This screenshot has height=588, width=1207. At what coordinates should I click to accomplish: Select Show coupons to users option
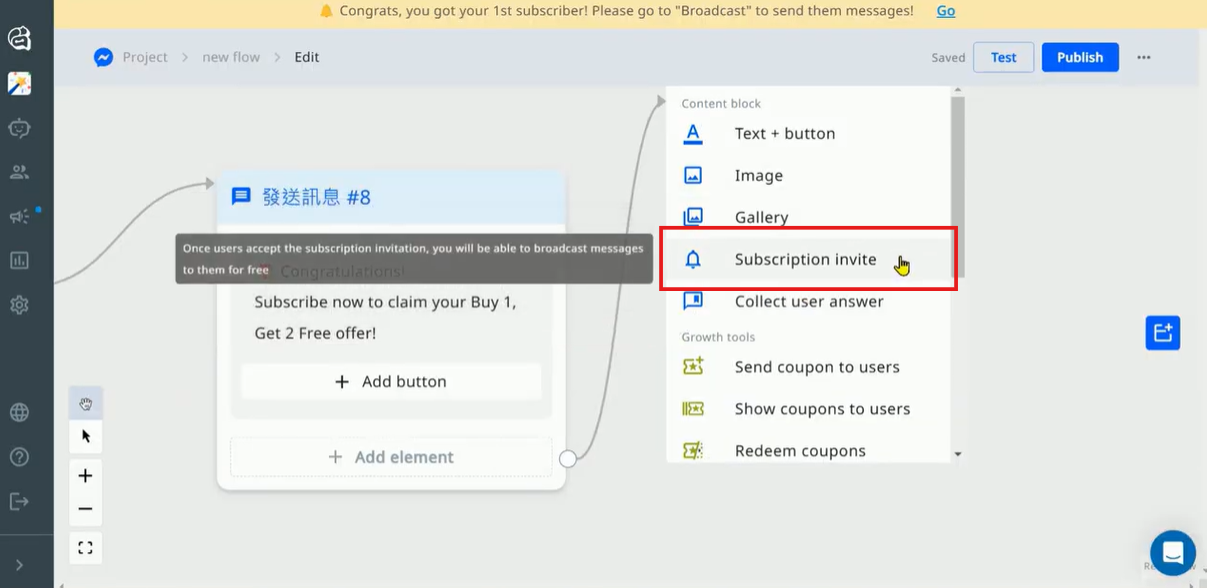tap(807, 409)
